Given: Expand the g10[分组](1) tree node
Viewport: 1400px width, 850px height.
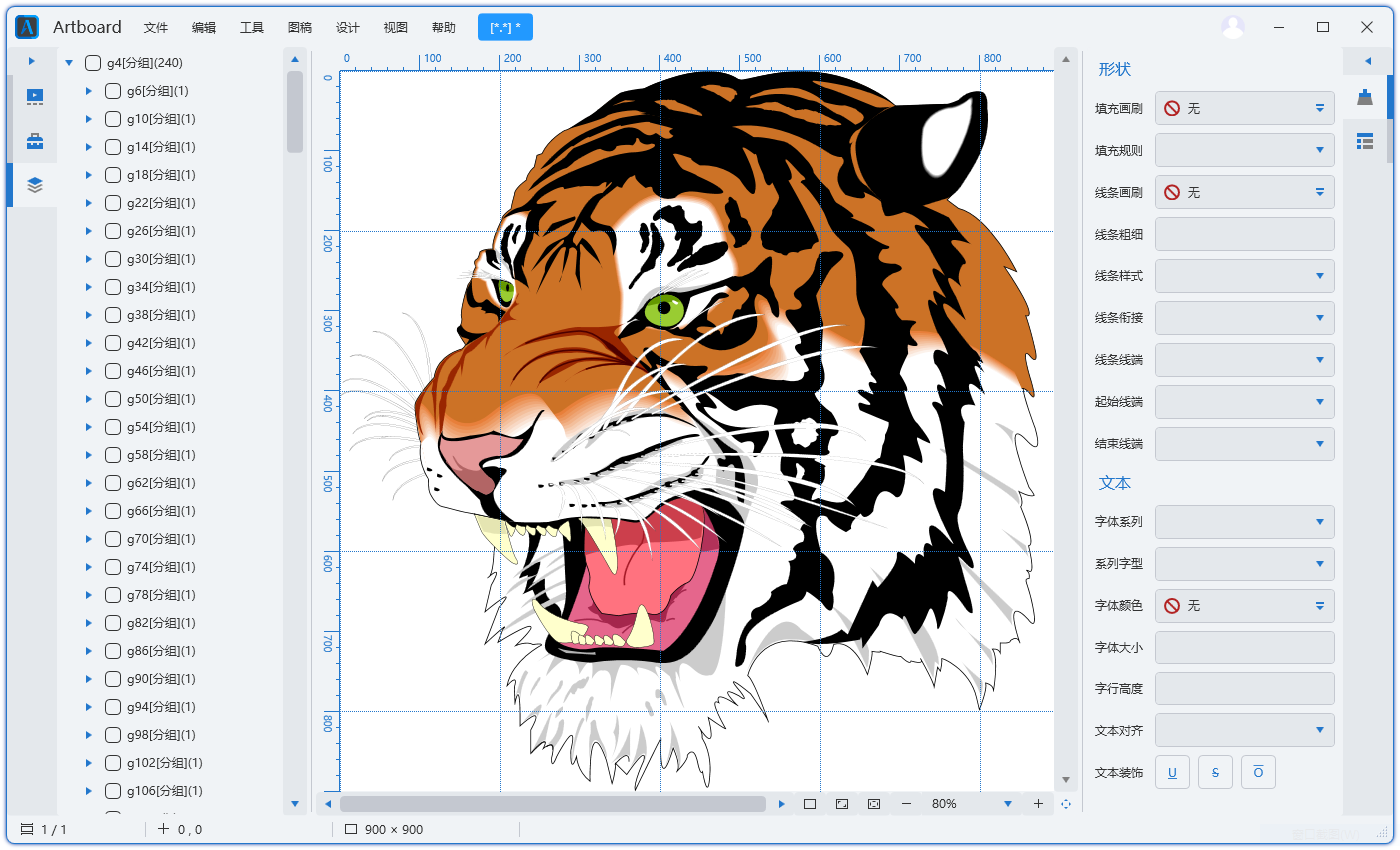Looking at the screenshot, I should [x=89, y=119].
